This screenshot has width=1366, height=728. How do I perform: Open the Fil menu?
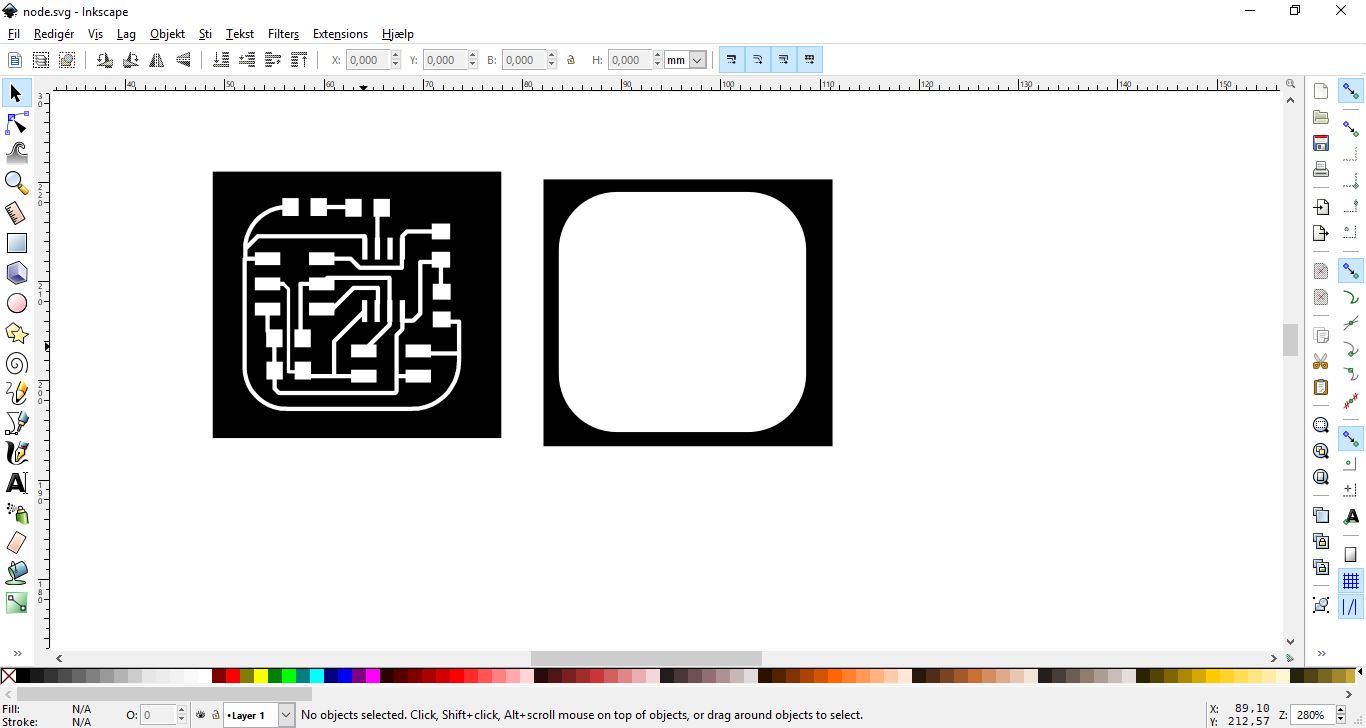point(14,33)
